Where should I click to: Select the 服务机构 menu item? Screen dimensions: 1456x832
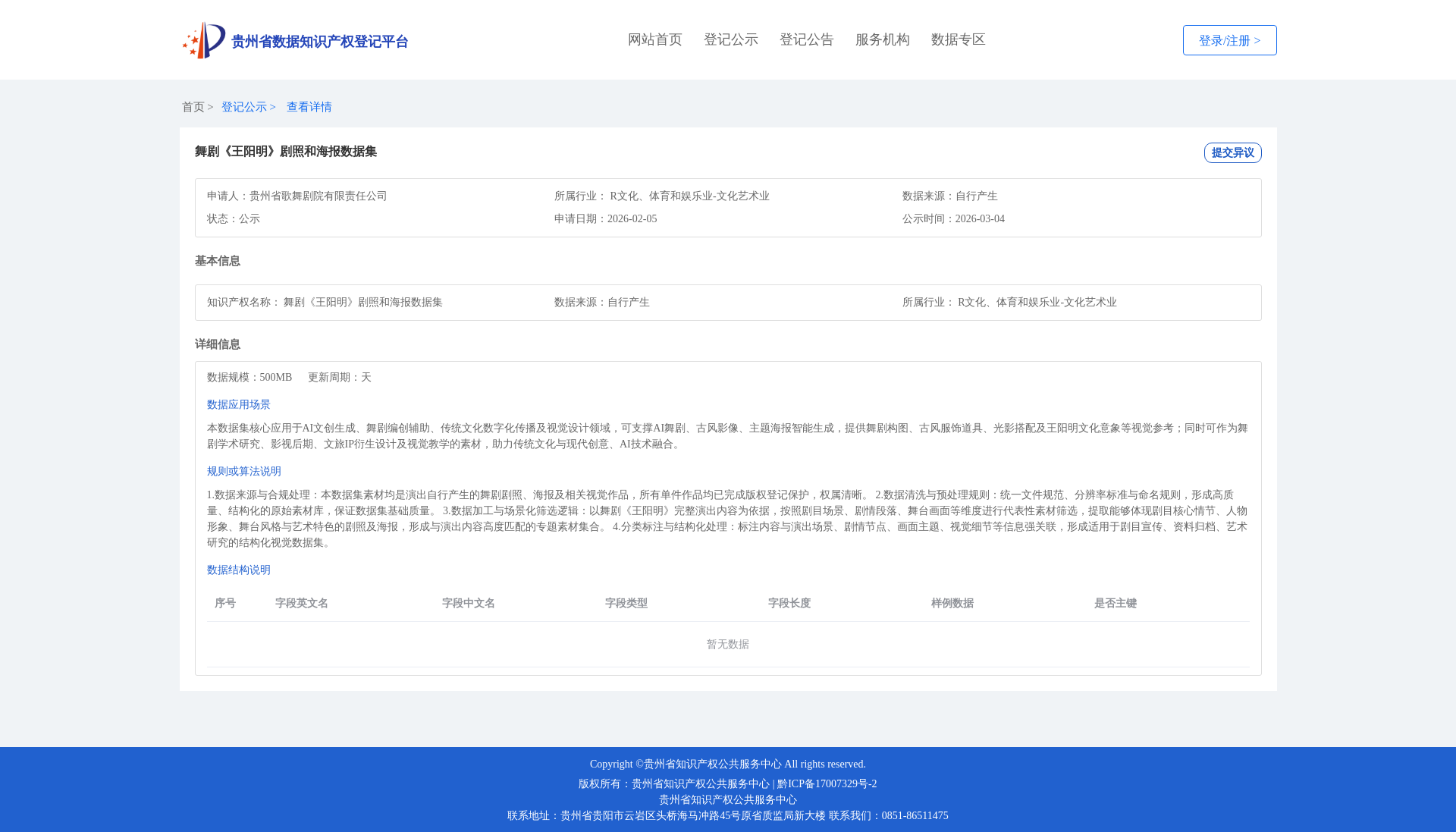coord(883,39)
